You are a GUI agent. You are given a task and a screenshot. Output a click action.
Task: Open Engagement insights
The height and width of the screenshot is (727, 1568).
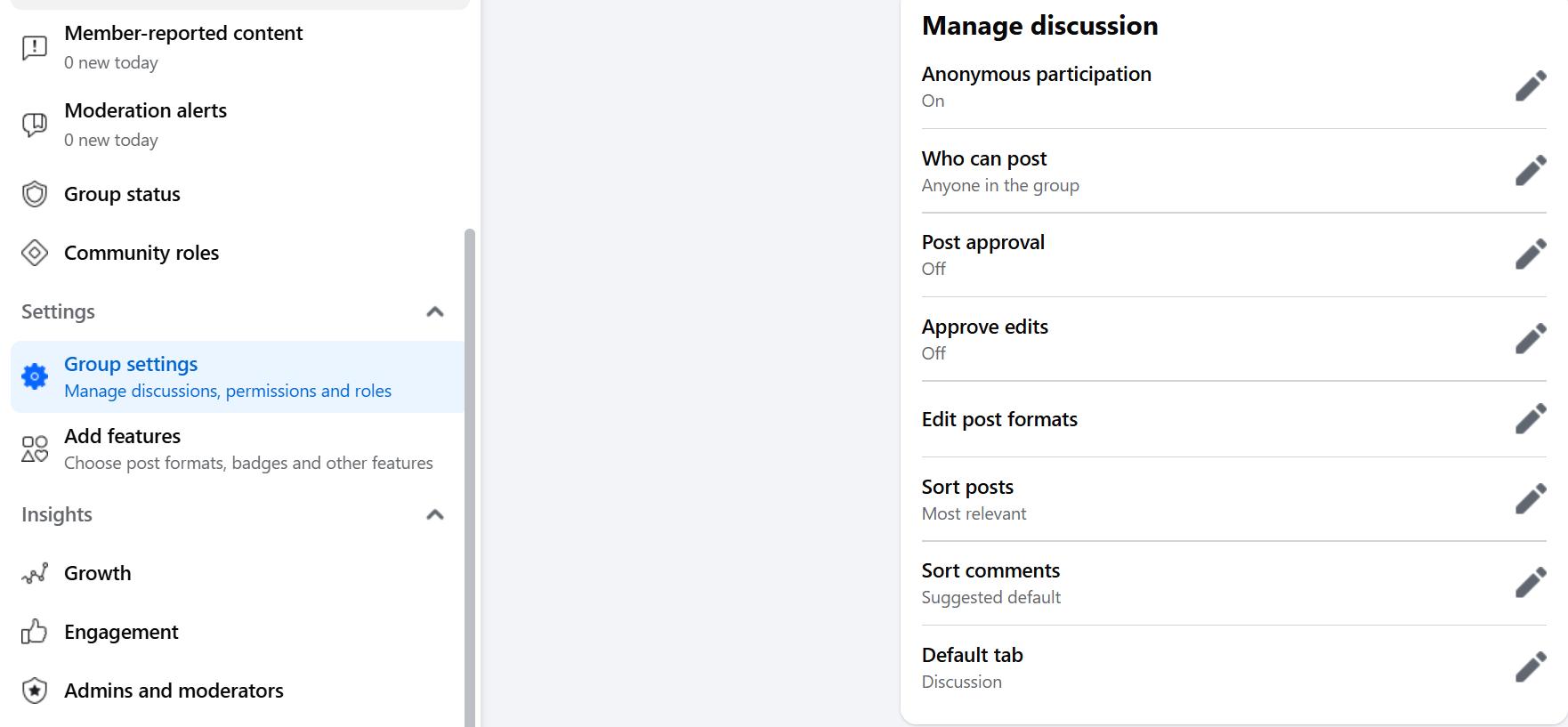(121, 632)
